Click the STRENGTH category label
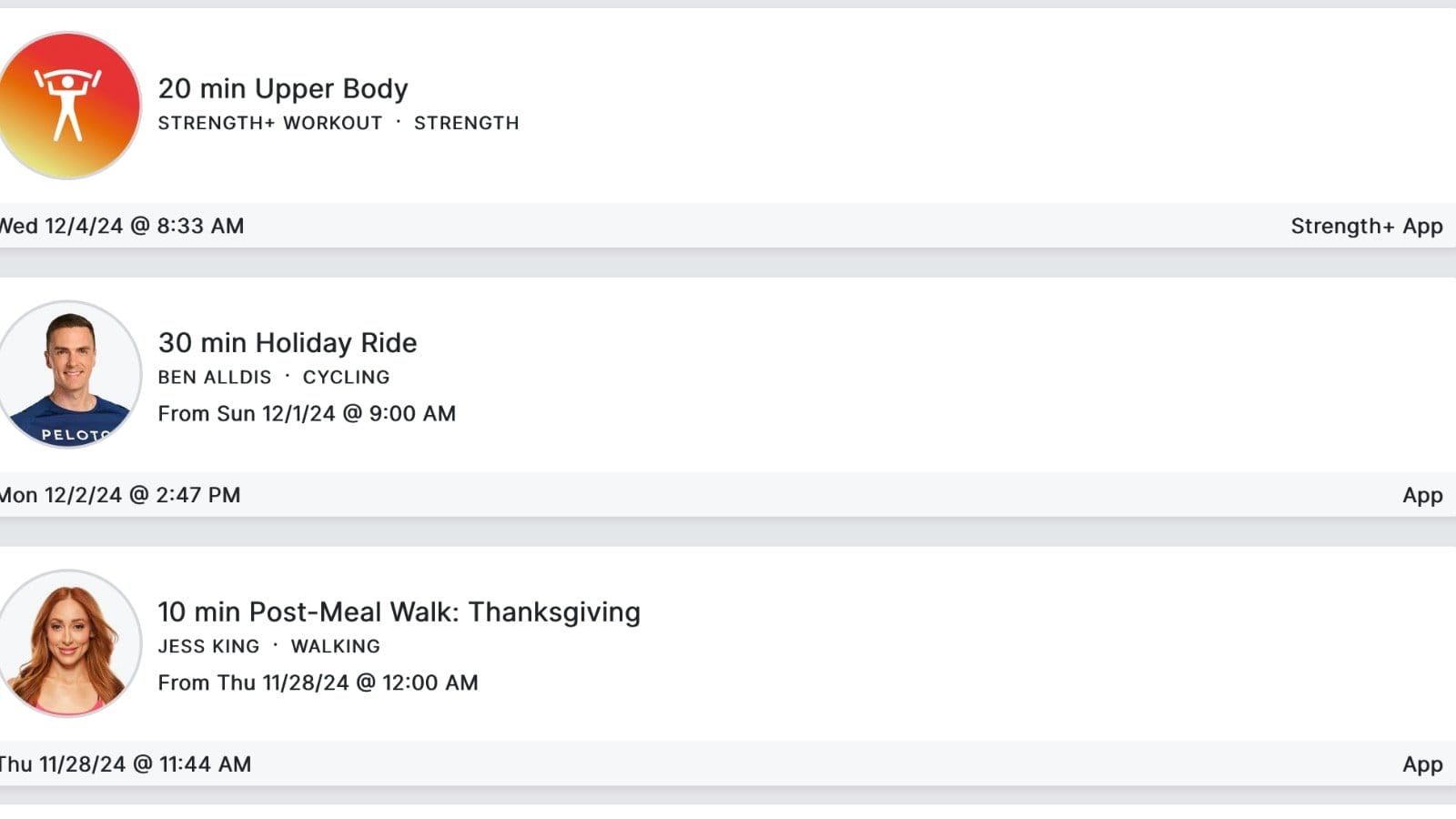The height and width of the screenshot is (819, 1456). point(466,123)
